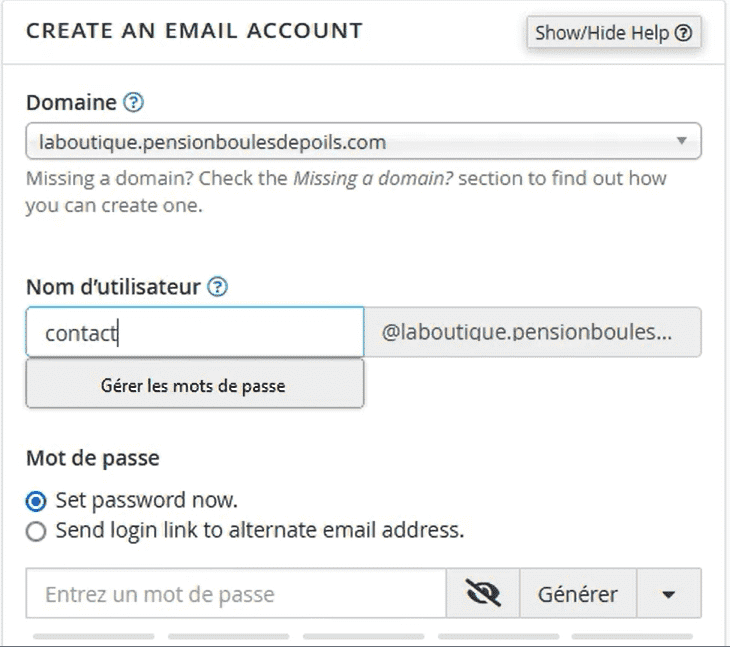Image resolution: width=730 pixels, height=647 pixels.
Task: Generate a password with Générer button
Action: click(578, 593)
